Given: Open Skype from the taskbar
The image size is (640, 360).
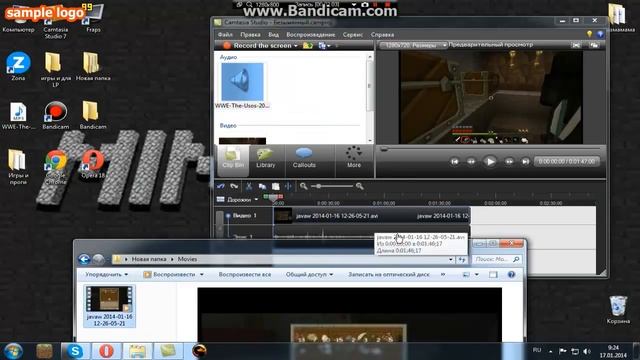Looking at the screenshot, I should [x=75, y=351].
